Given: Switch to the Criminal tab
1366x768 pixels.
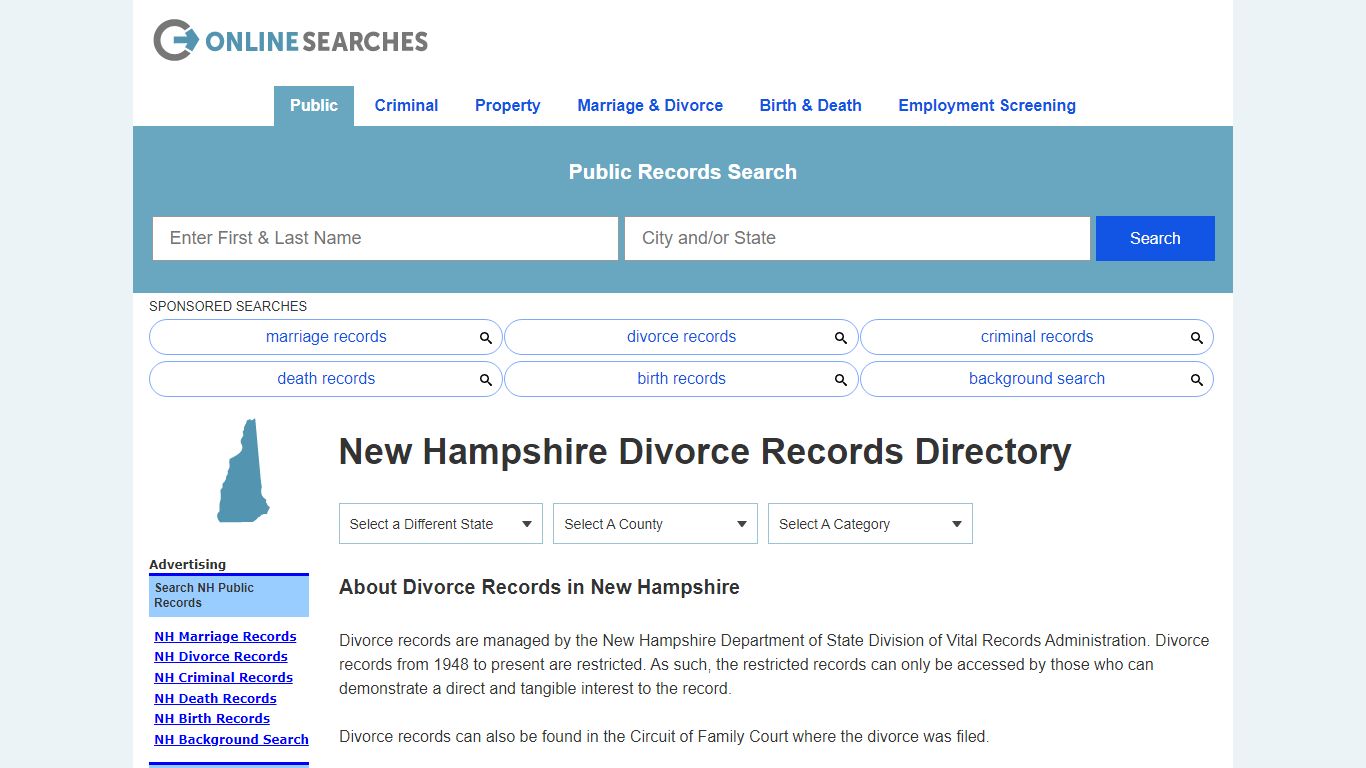Looking at the screenshot, I should tap(406, 106).
